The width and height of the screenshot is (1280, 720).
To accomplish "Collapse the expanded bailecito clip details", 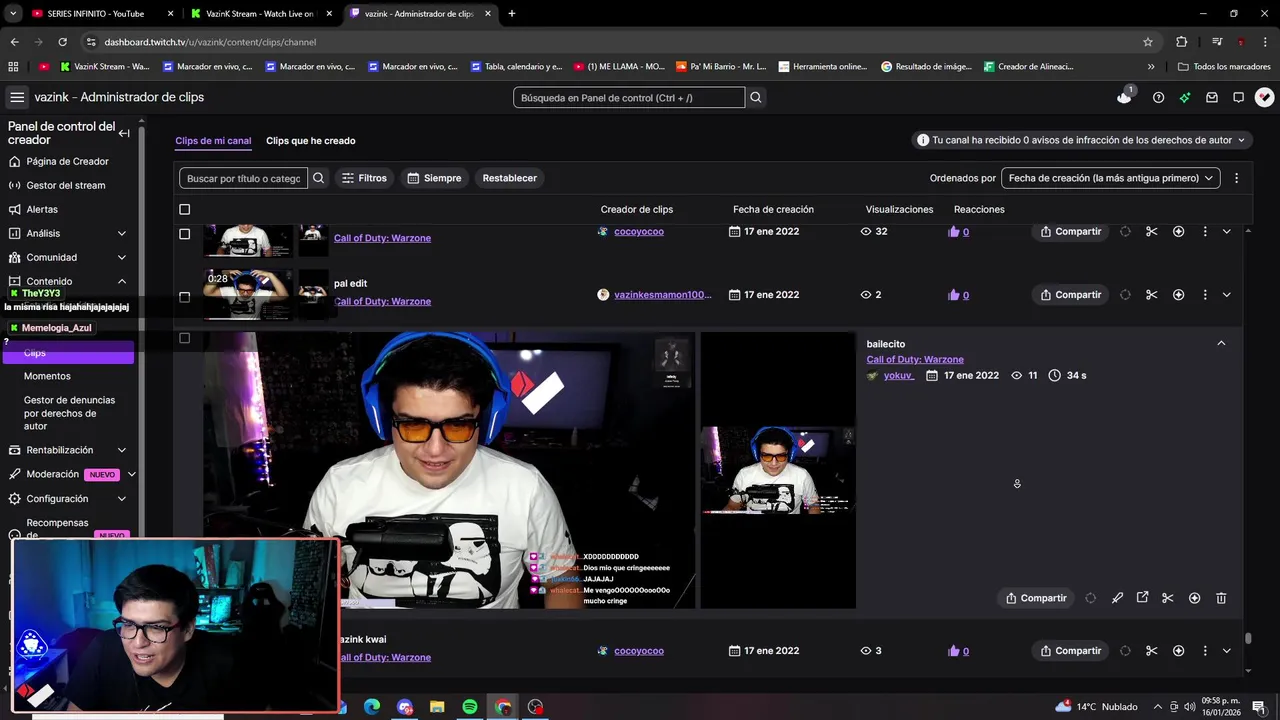I will tap(1221, 343).
